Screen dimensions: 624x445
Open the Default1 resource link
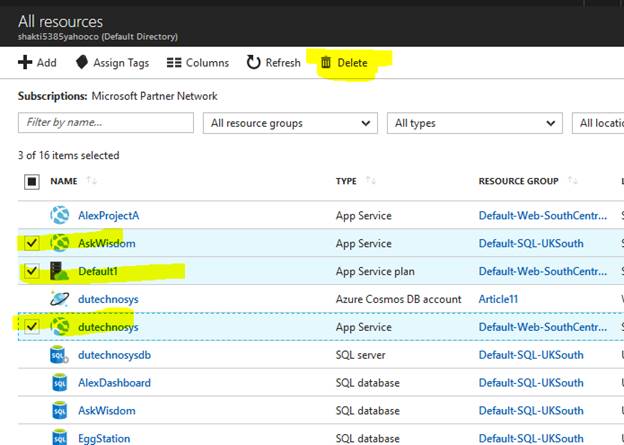(98, 271)
